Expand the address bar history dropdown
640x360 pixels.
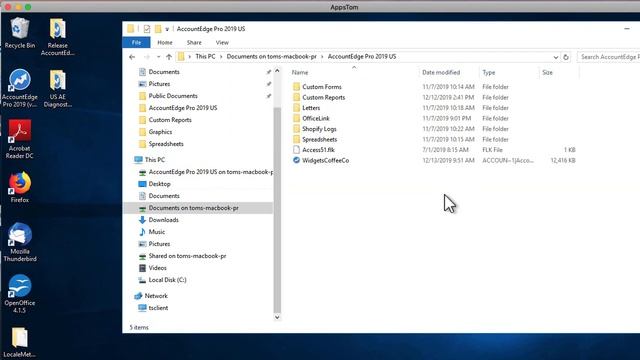[556, 57]
